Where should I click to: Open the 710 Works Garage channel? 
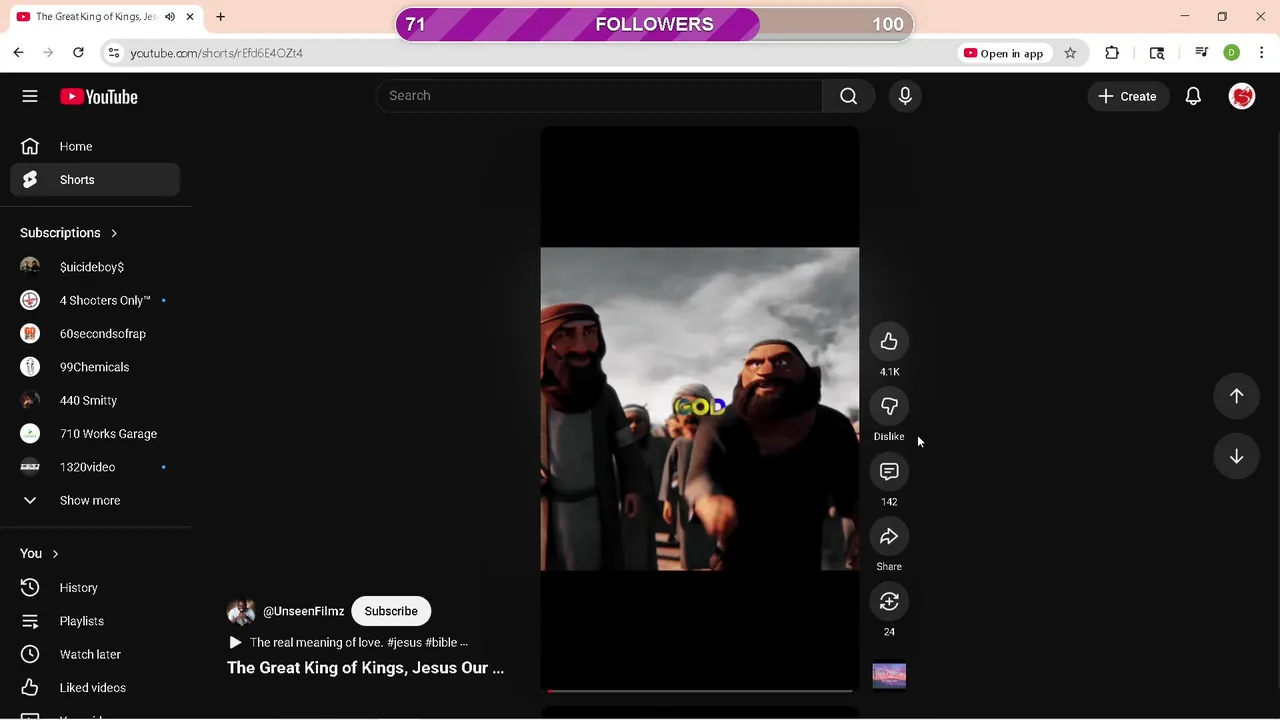95,434
